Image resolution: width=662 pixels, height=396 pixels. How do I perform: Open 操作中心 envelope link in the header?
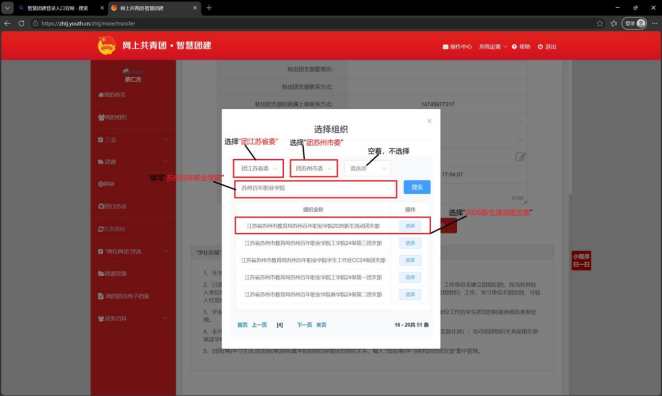[x=457, y=47]
